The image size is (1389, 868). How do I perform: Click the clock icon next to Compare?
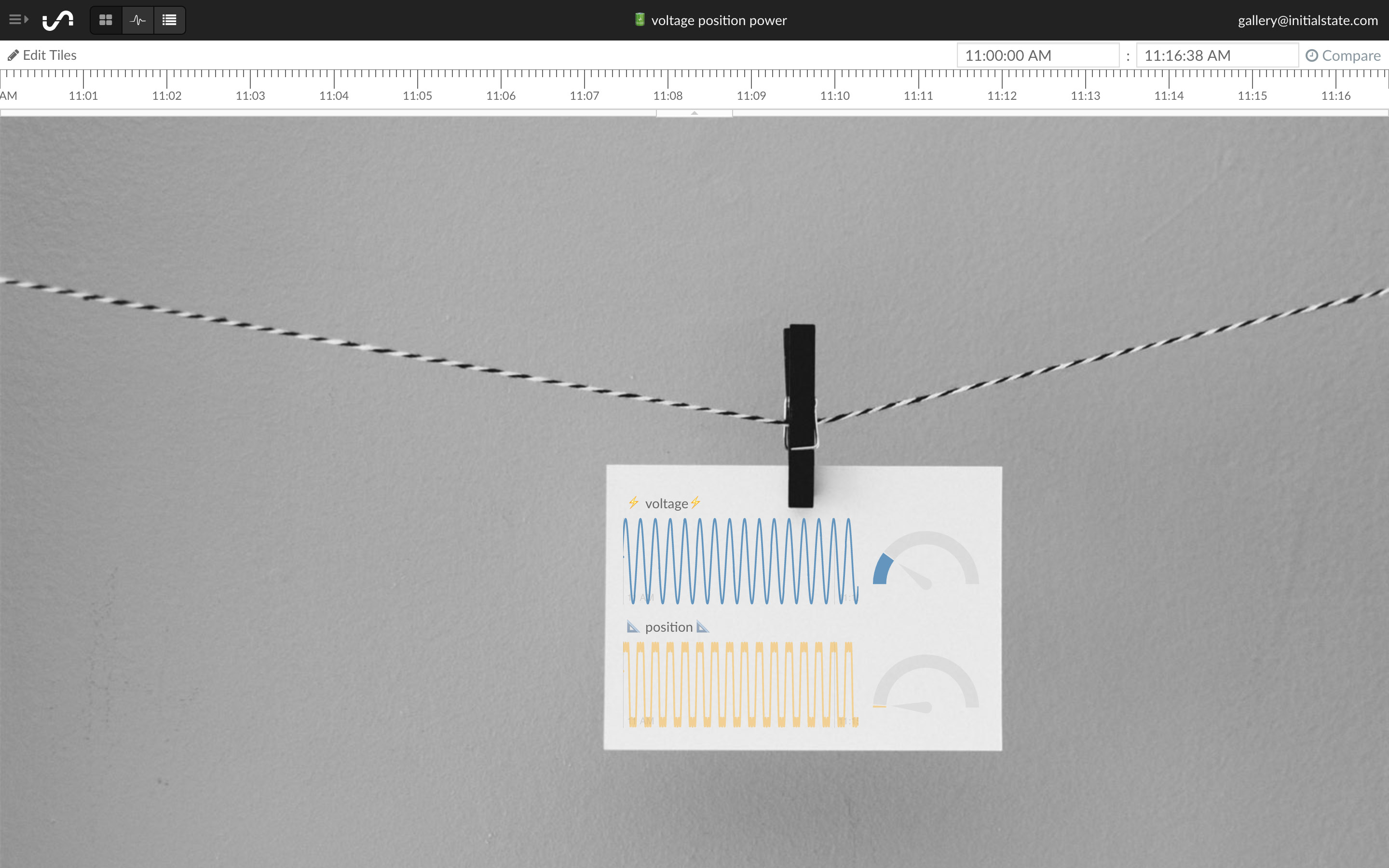click(1313, 55)
